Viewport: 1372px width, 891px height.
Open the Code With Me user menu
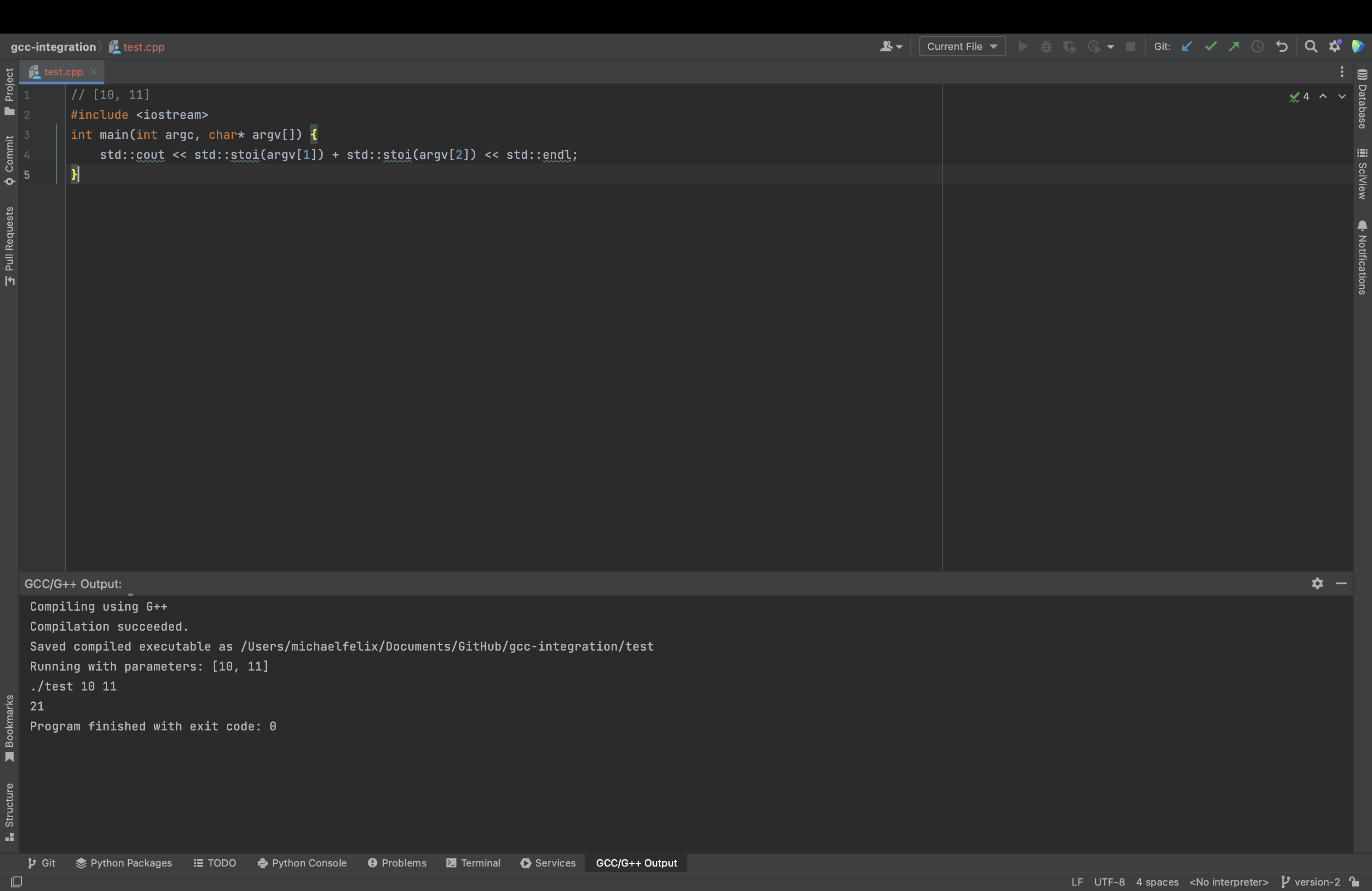[891, 47]
